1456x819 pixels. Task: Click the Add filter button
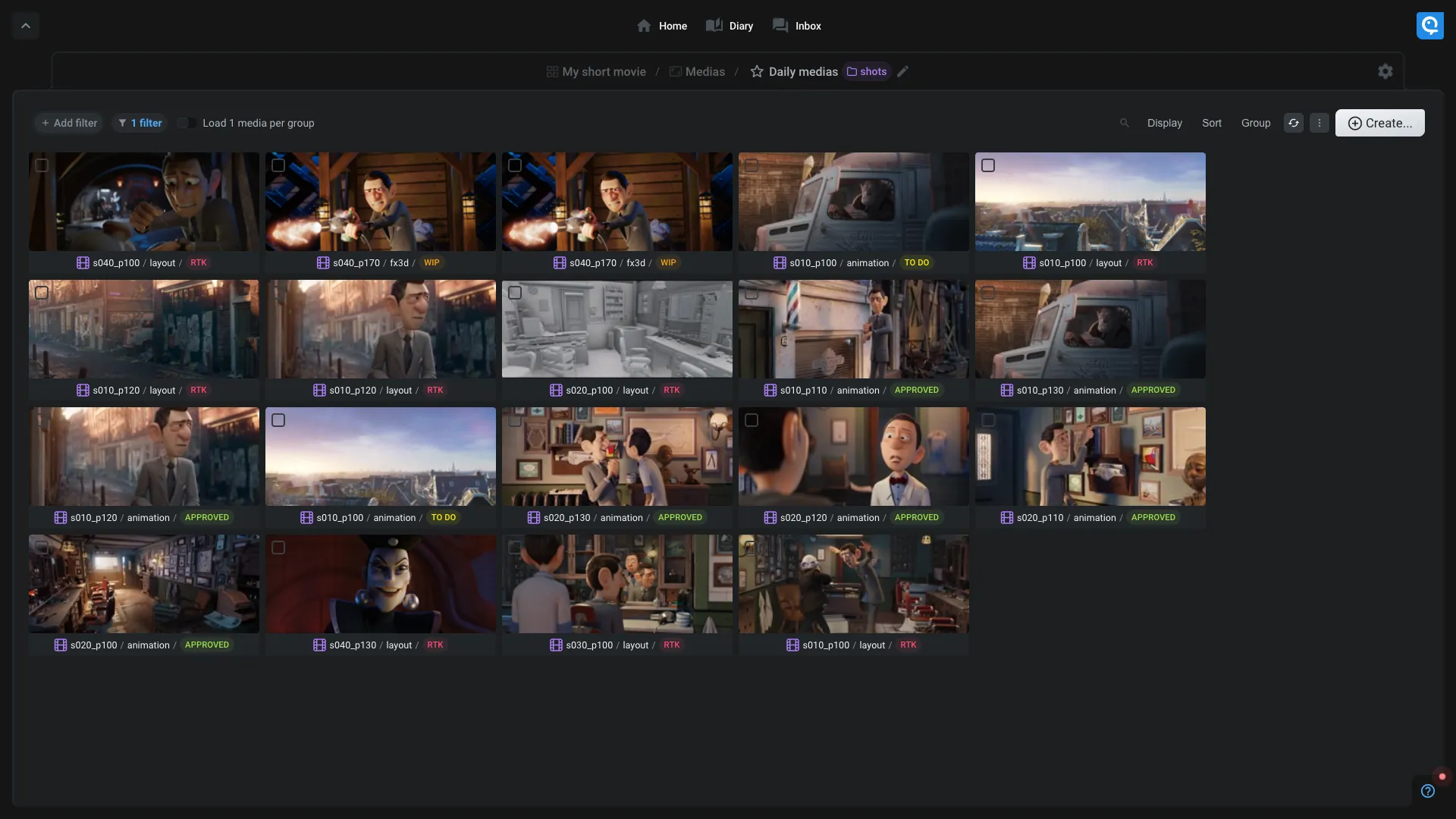coord(69,123)
